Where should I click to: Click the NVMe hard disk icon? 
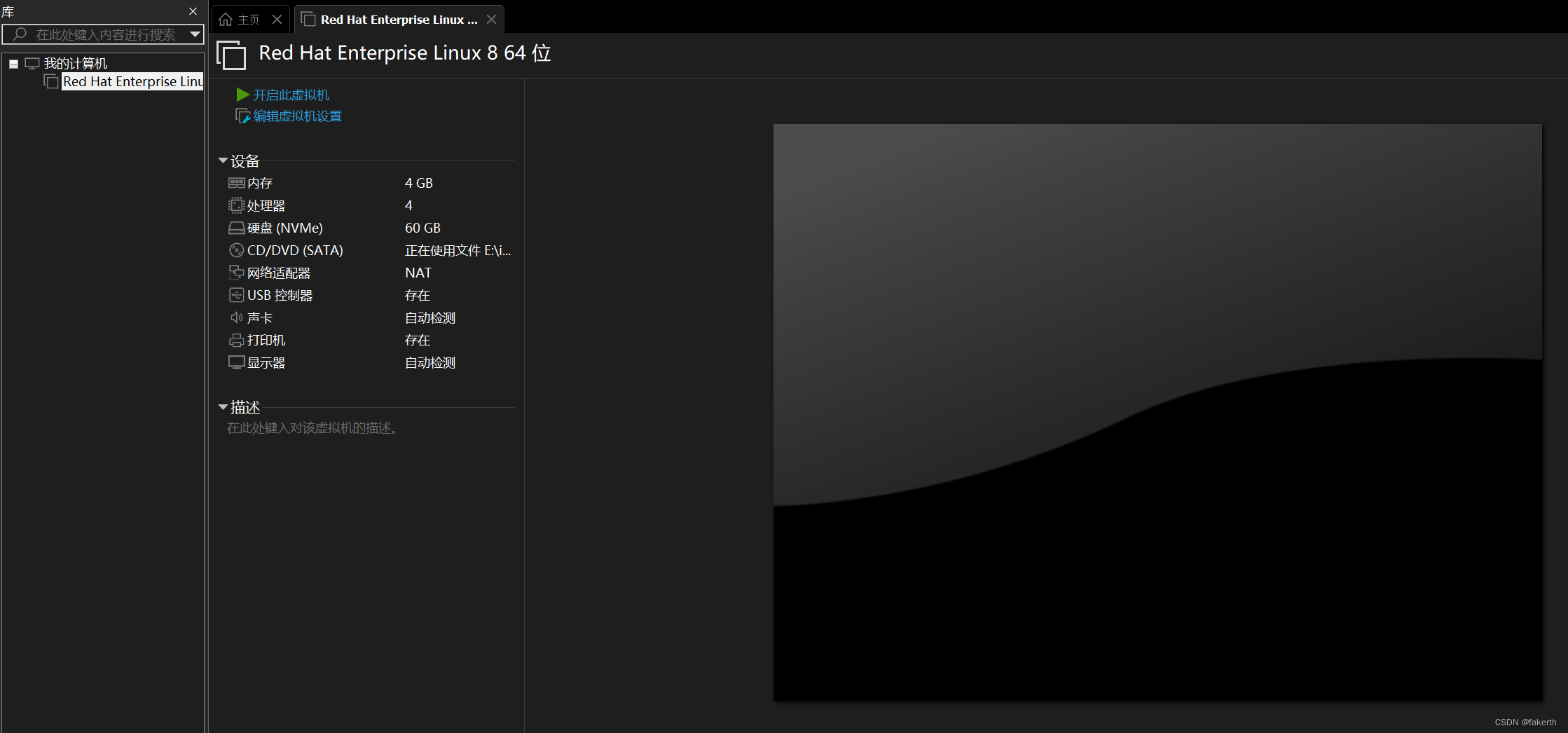[236, 228]
